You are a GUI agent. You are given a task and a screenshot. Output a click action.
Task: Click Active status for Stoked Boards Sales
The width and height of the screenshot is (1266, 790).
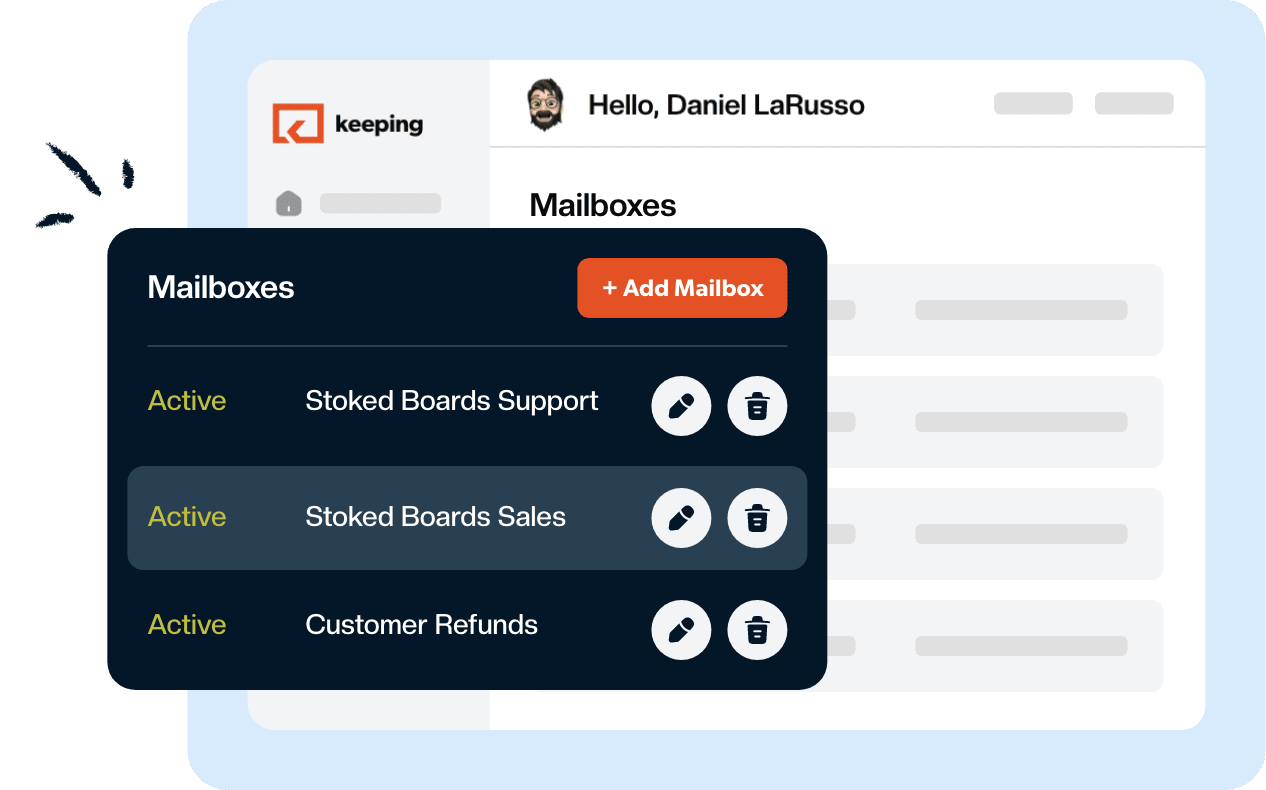[187, 517]
